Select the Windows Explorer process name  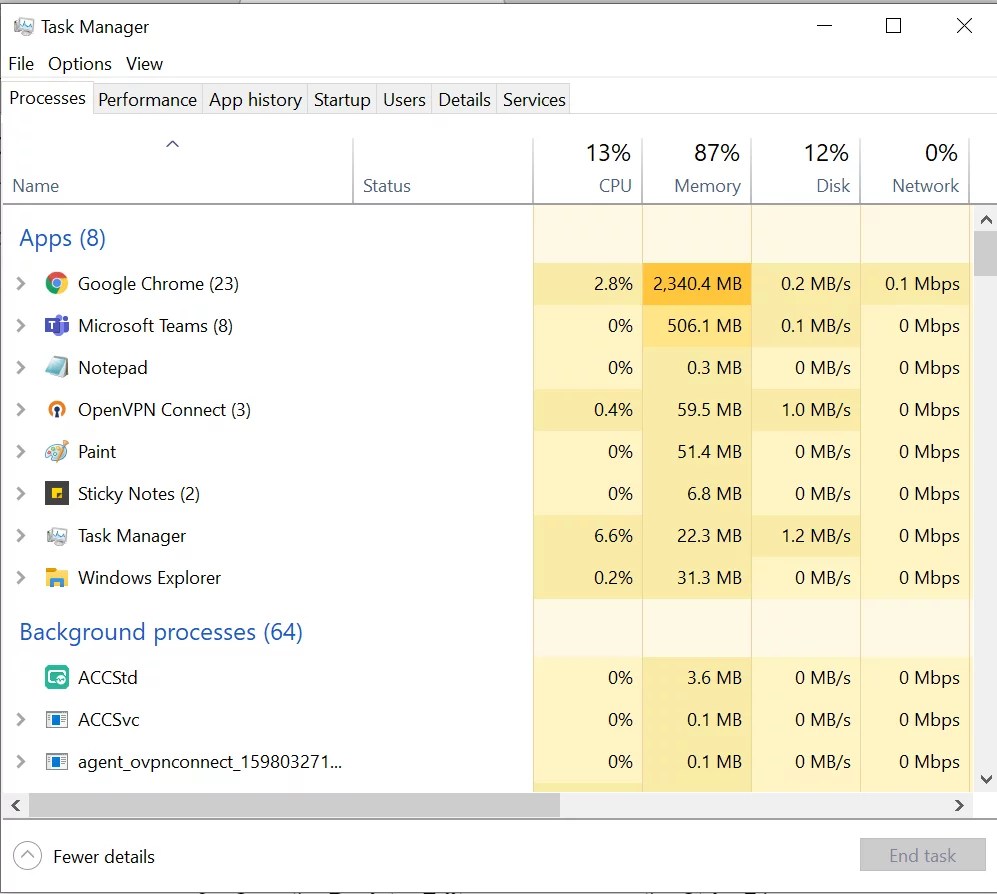pyautogui.click(x=149, y=578)
